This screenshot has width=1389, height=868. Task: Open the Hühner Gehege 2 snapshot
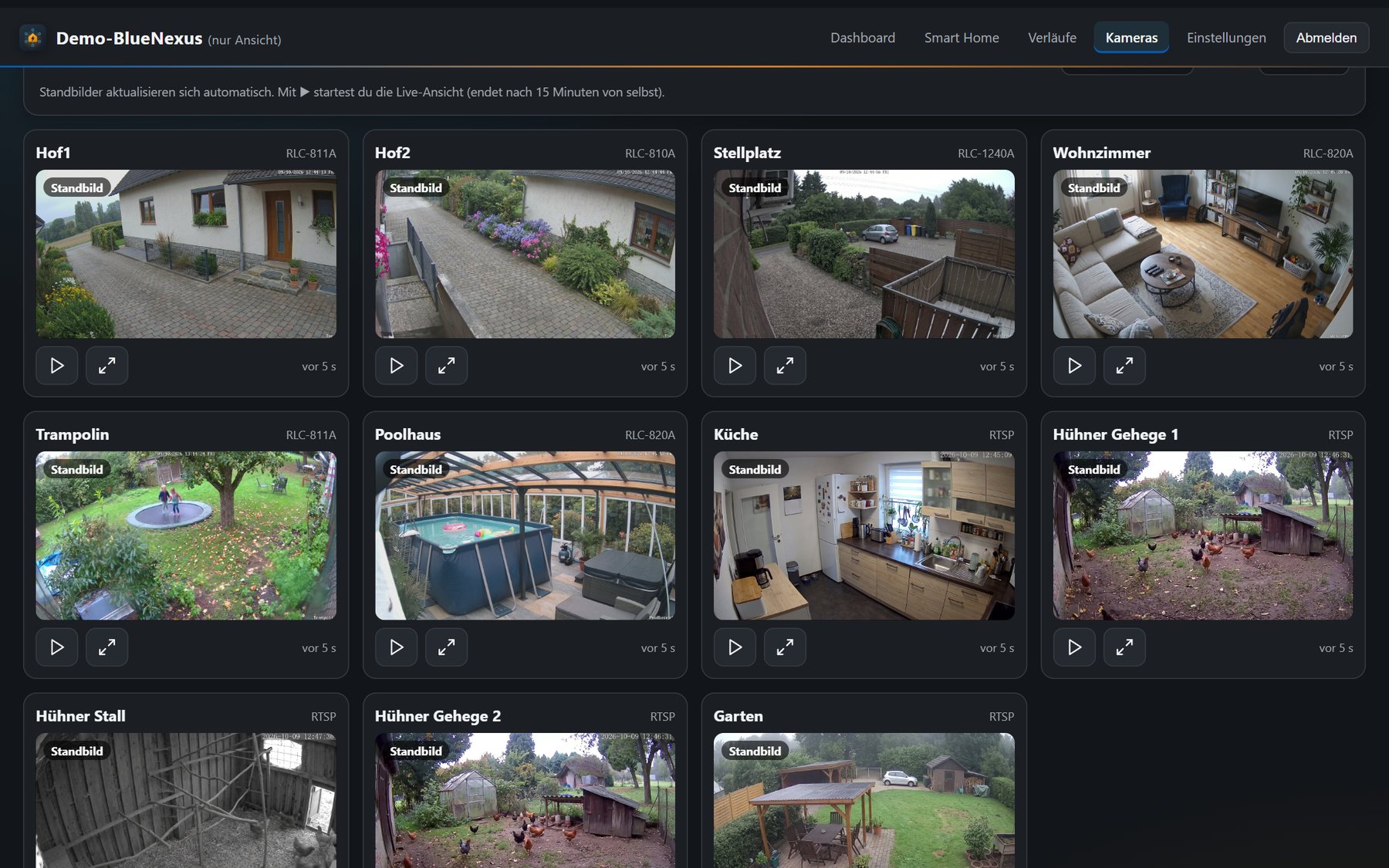tap(525, 801)
